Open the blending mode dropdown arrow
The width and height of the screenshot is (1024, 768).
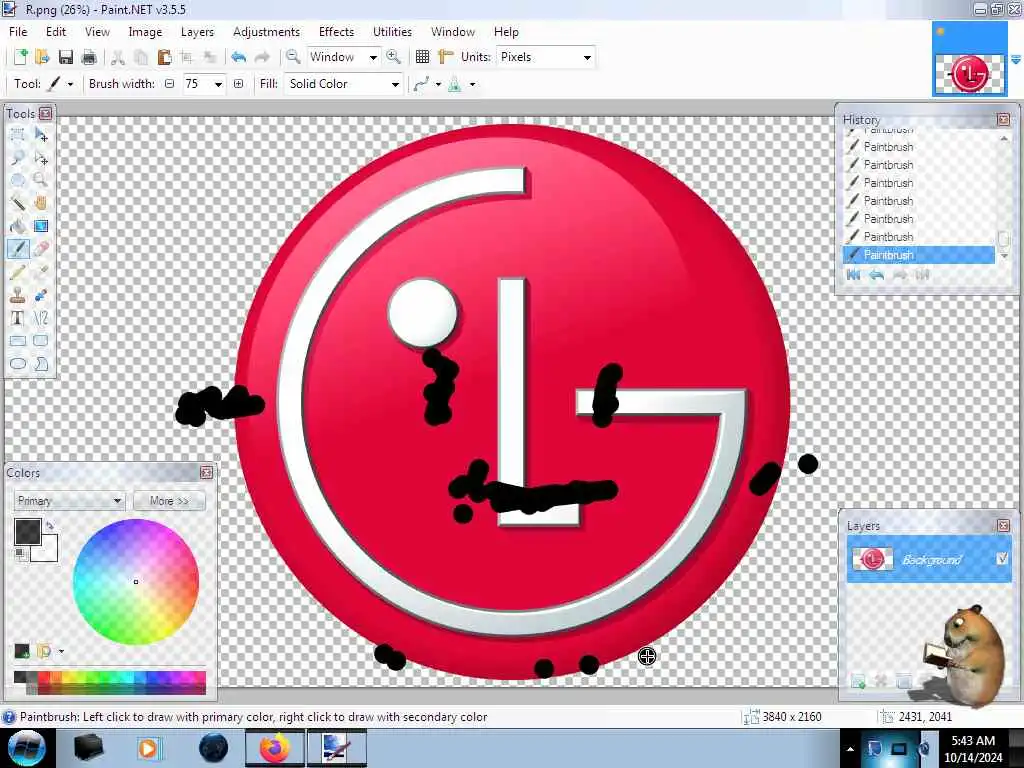tap(472, 84)
